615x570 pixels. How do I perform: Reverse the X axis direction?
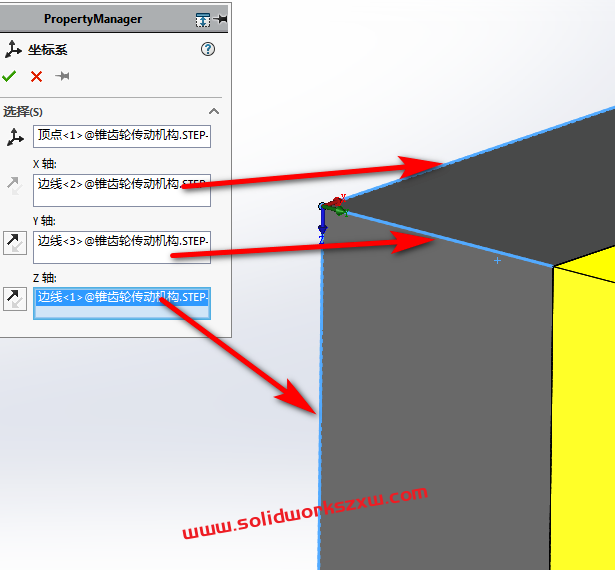15,186
